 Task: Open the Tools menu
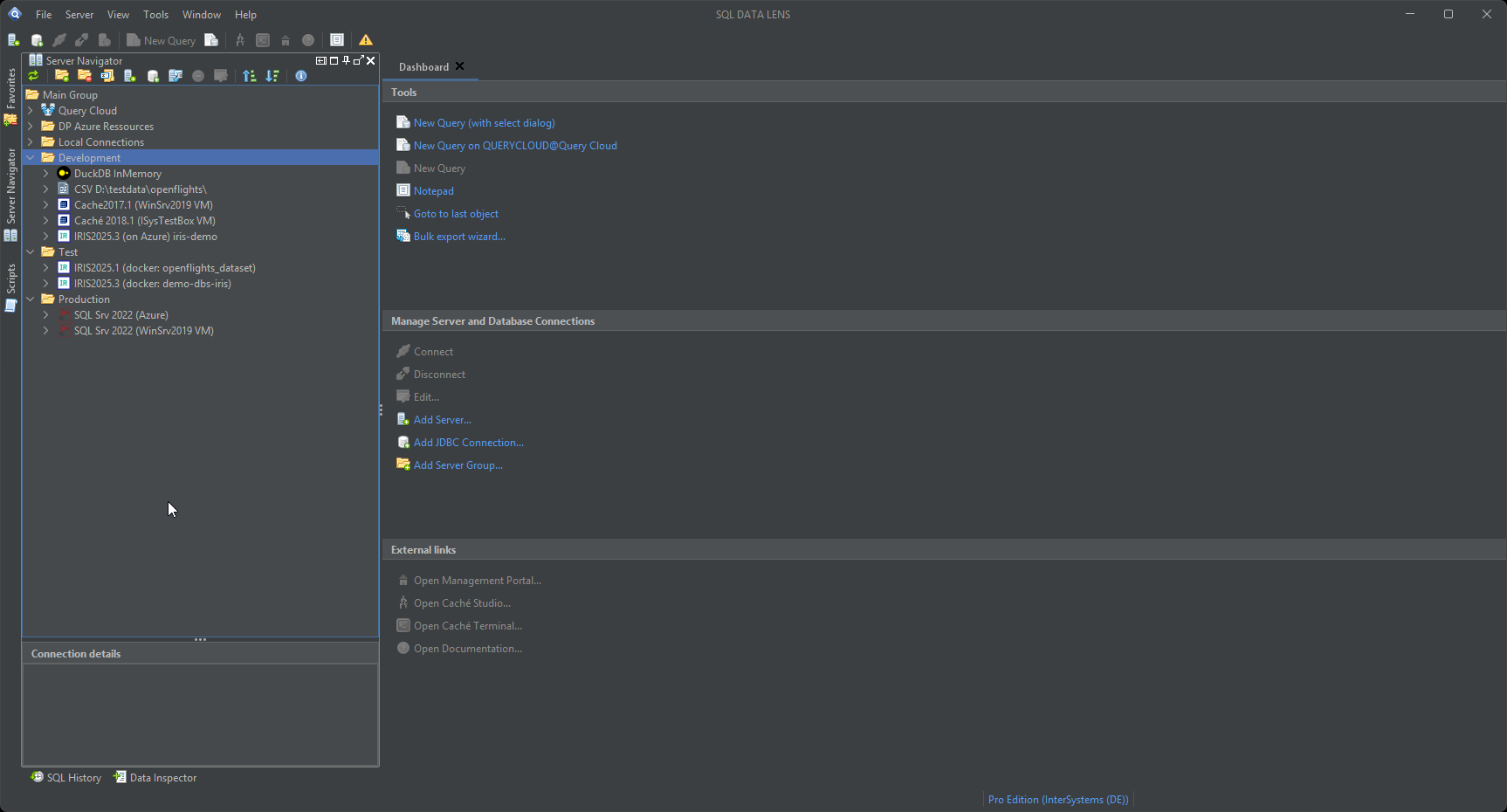tap(156, 15)
